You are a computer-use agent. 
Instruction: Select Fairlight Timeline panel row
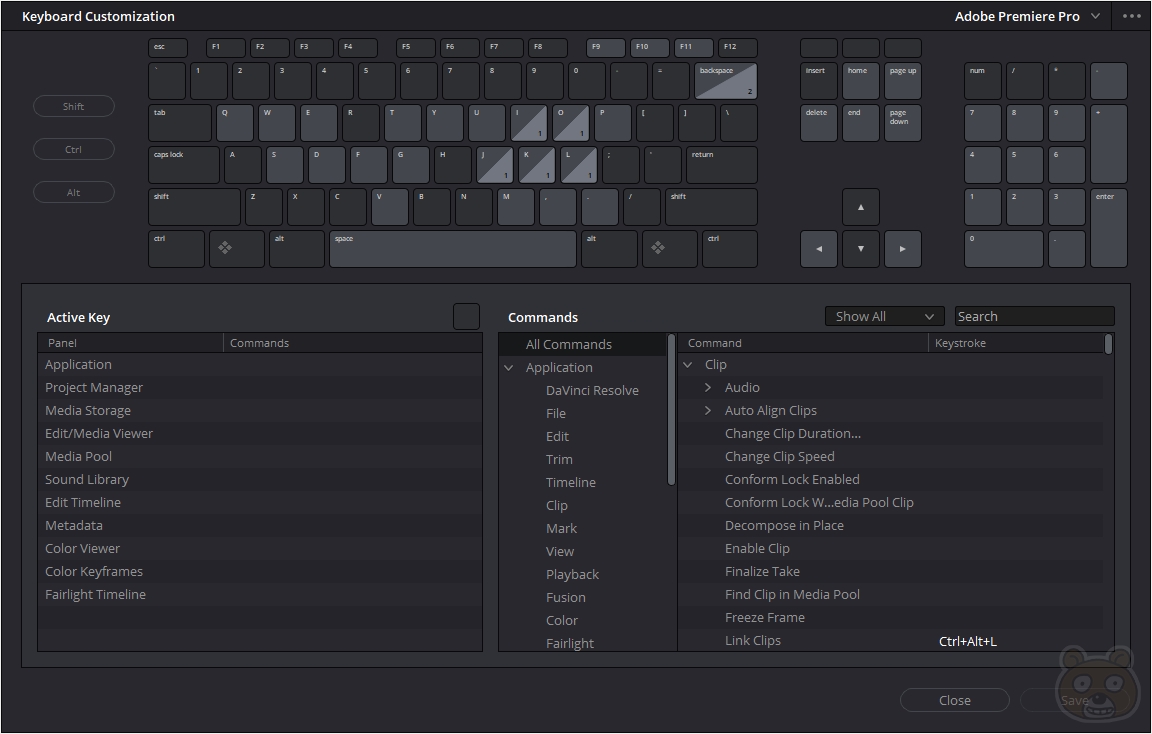pos(260,594)
